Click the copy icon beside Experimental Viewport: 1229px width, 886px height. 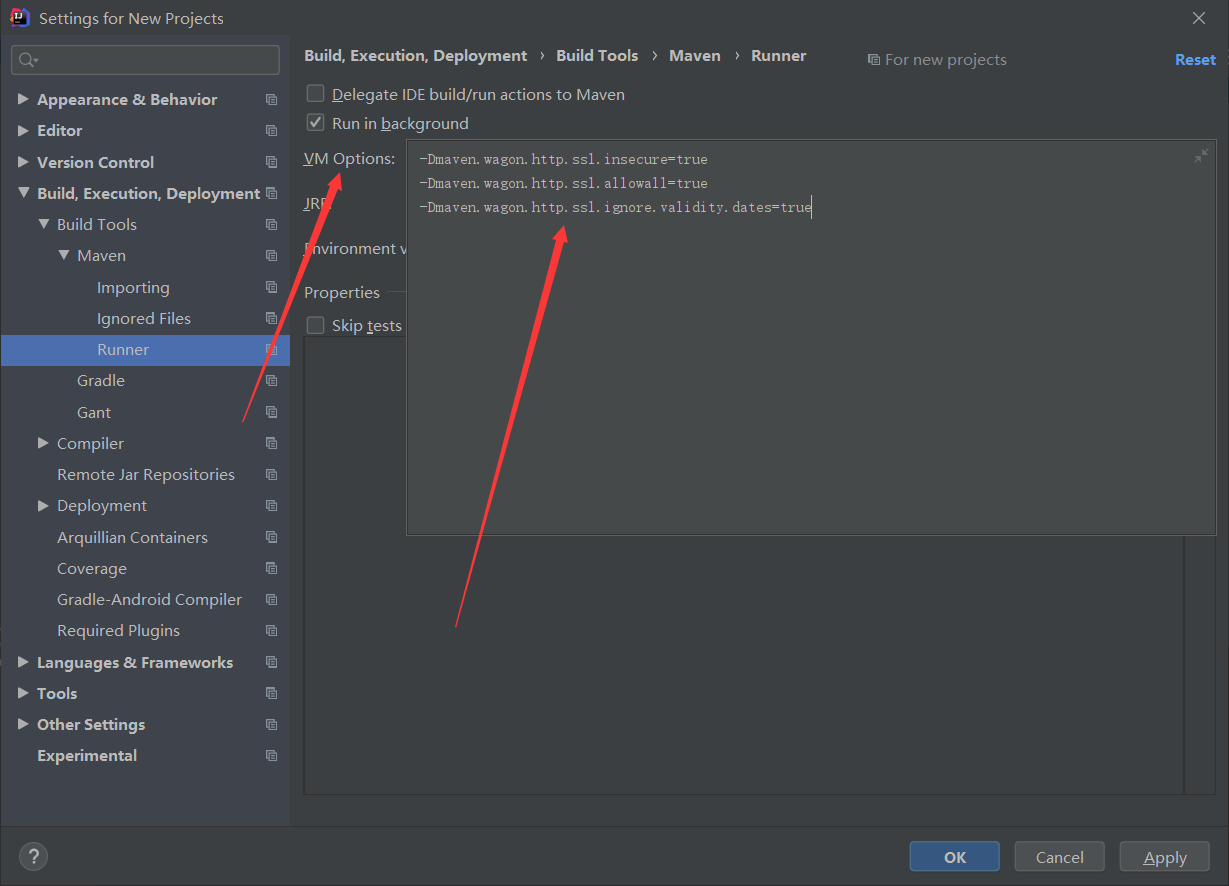click(271, 756)
